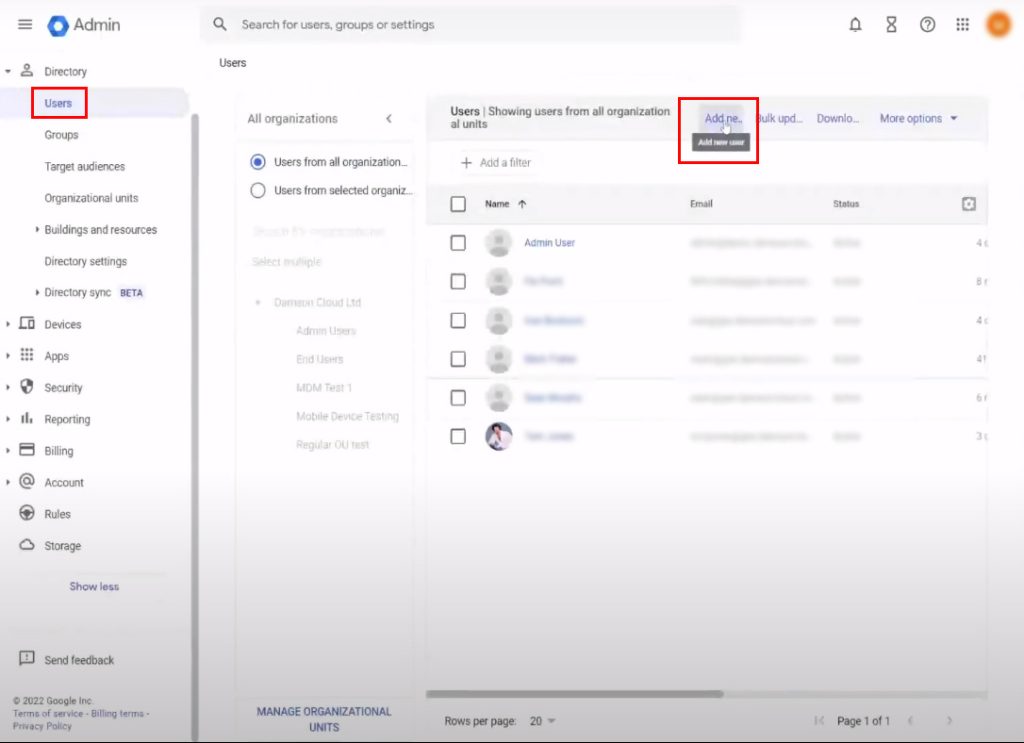
Task: Click the Send feedback icon
Action: click(x=27, y=658)
